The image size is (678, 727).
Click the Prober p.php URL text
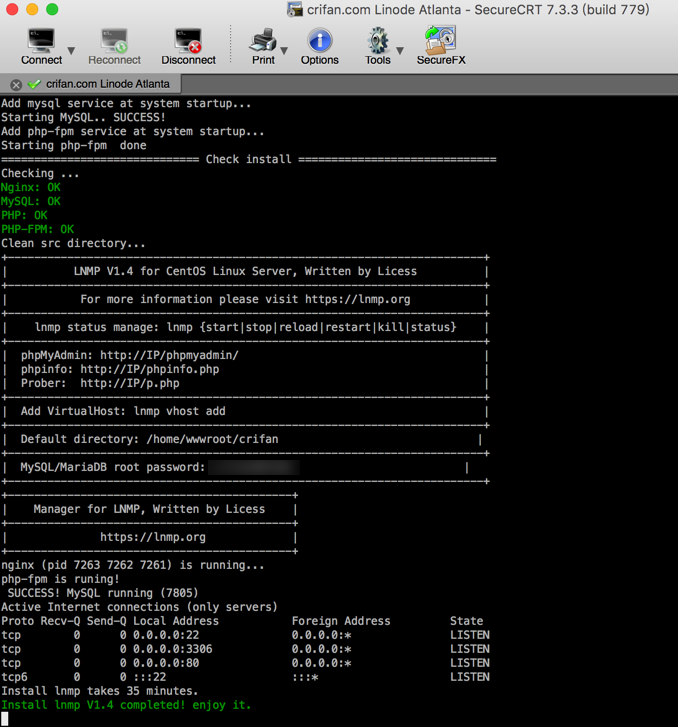point(130,383)
